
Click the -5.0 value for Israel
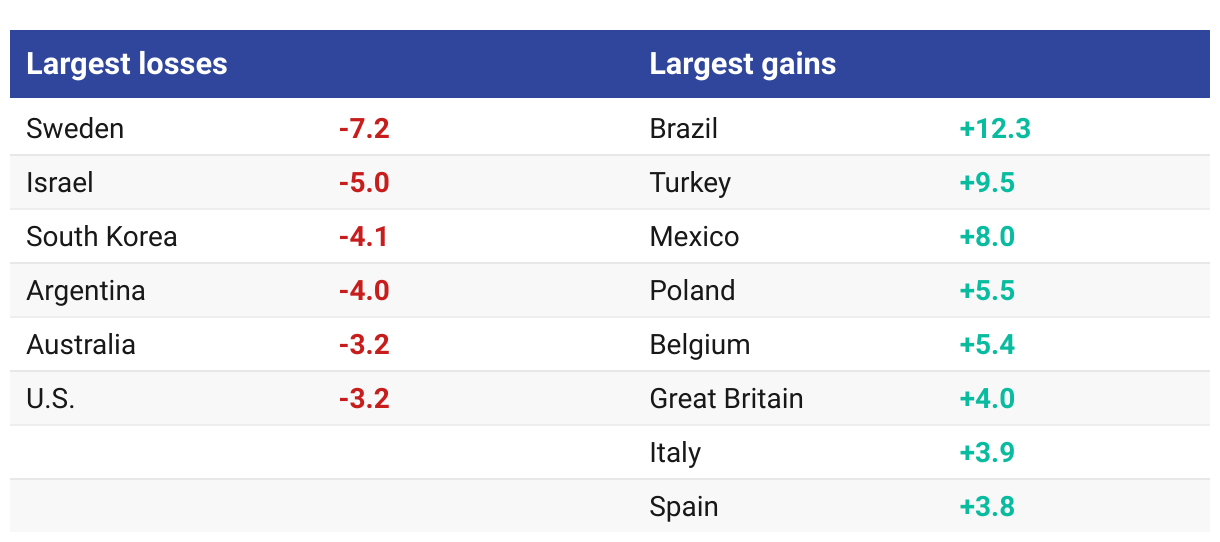pos(364,183)
